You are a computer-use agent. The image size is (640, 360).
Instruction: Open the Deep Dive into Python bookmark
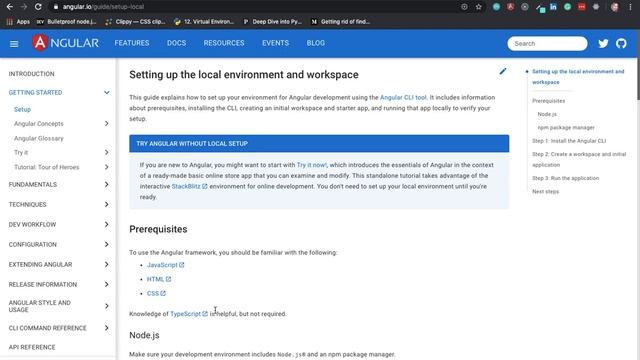pyautogui.click(x=272, y=22)
